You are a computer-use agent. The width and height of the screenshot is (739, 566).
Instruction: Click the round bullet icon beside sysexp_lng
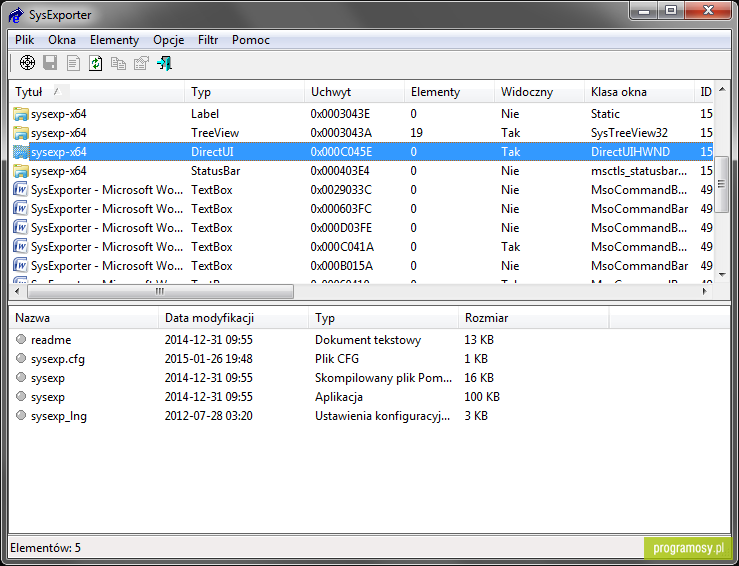(x=21, y=415)
